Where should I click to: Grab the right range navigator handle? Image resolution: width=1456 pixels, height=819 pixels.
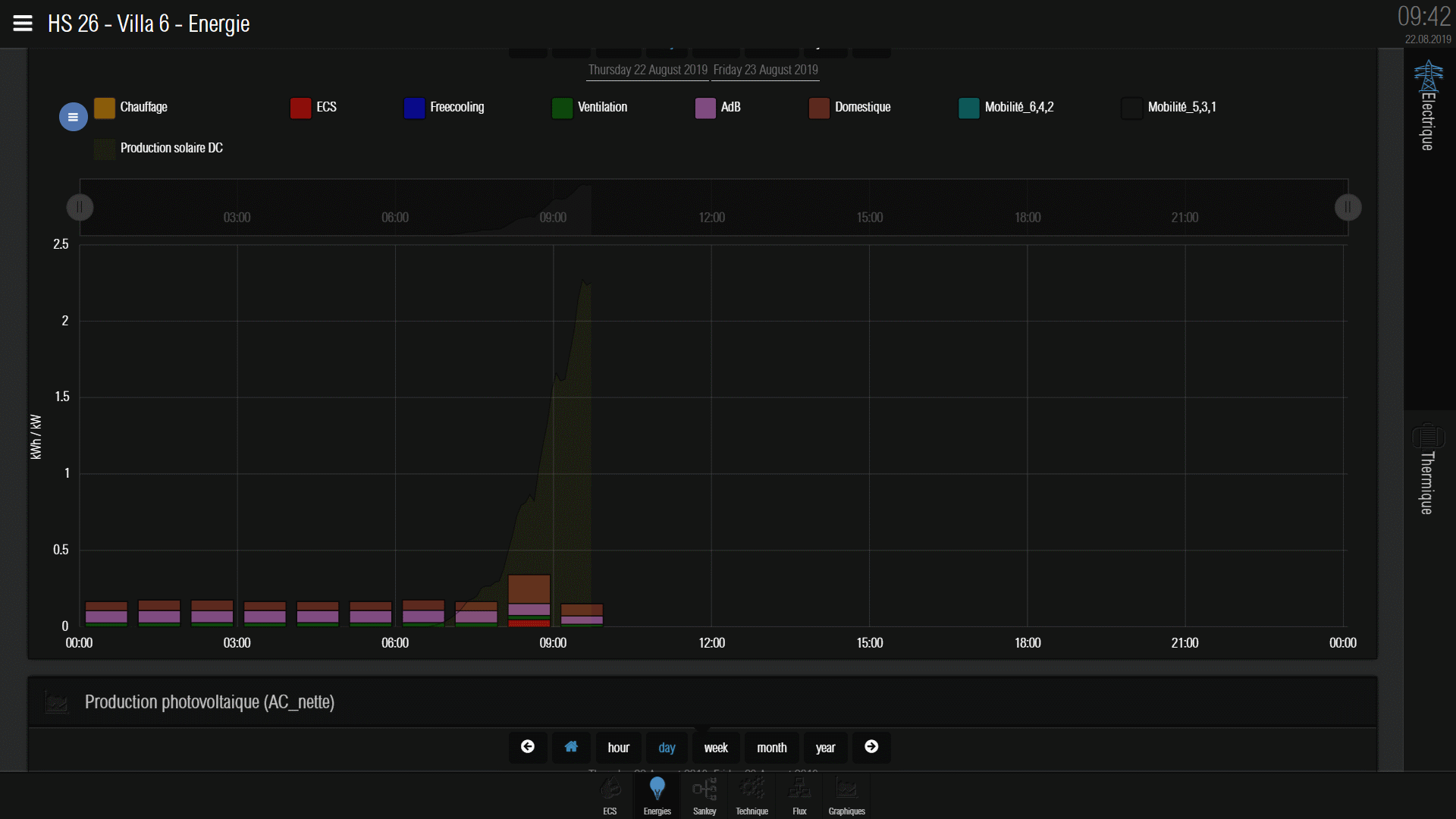point(1348,207)
